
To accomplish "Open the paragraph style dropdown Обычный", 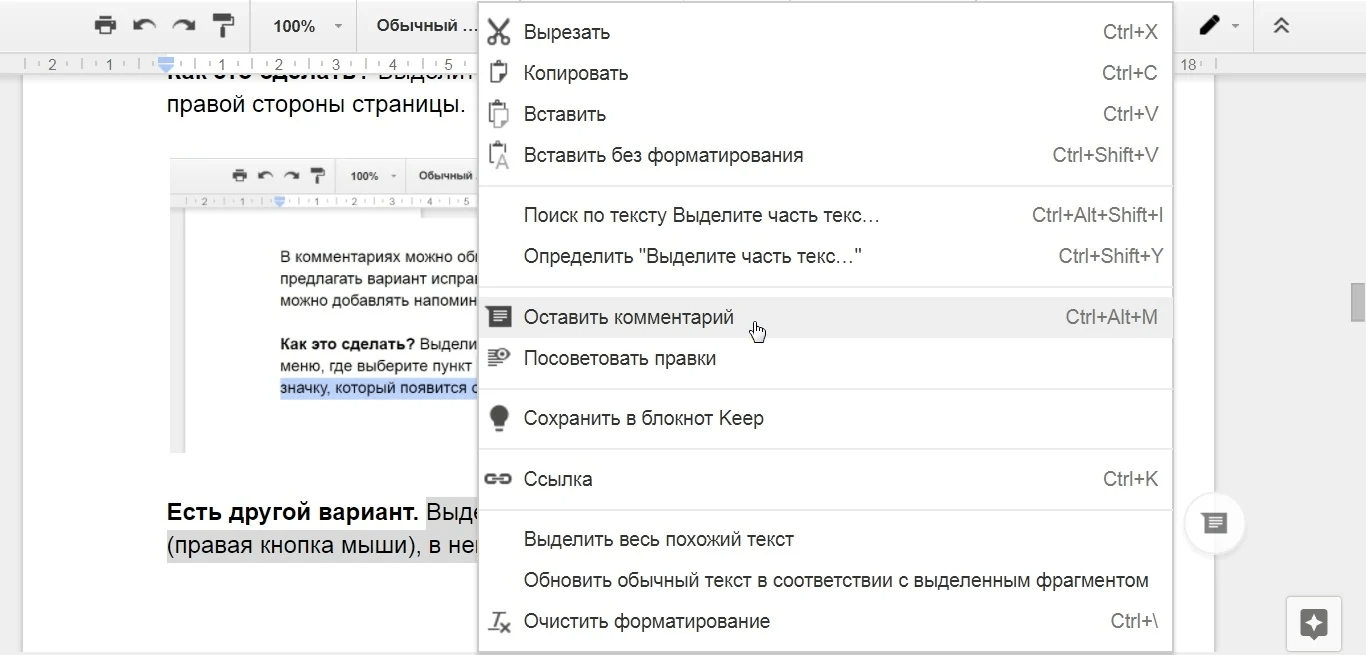I will pos(424,26).
